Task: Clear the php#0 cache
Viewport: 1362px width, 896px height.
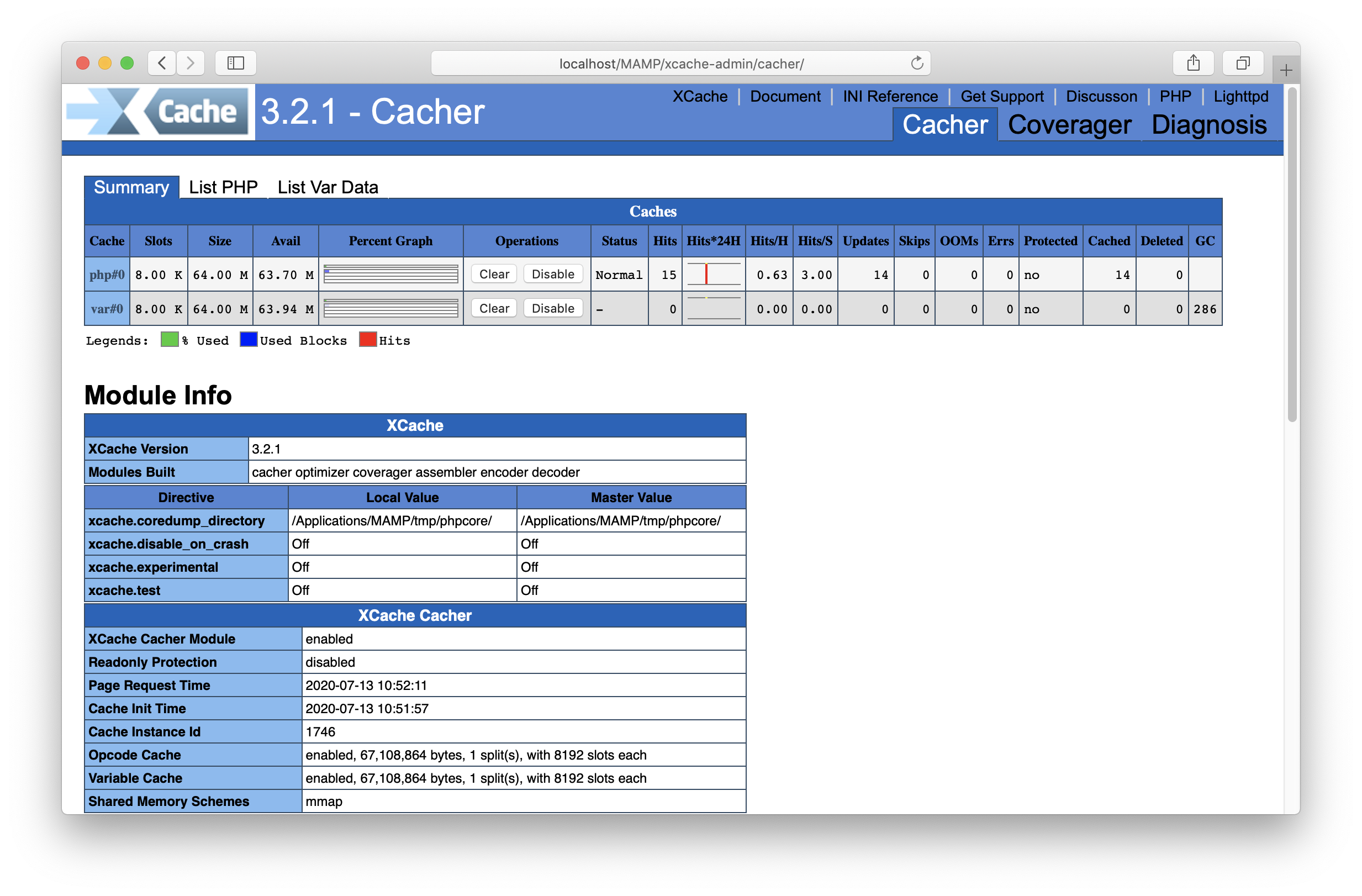Action: pos(493,273)
